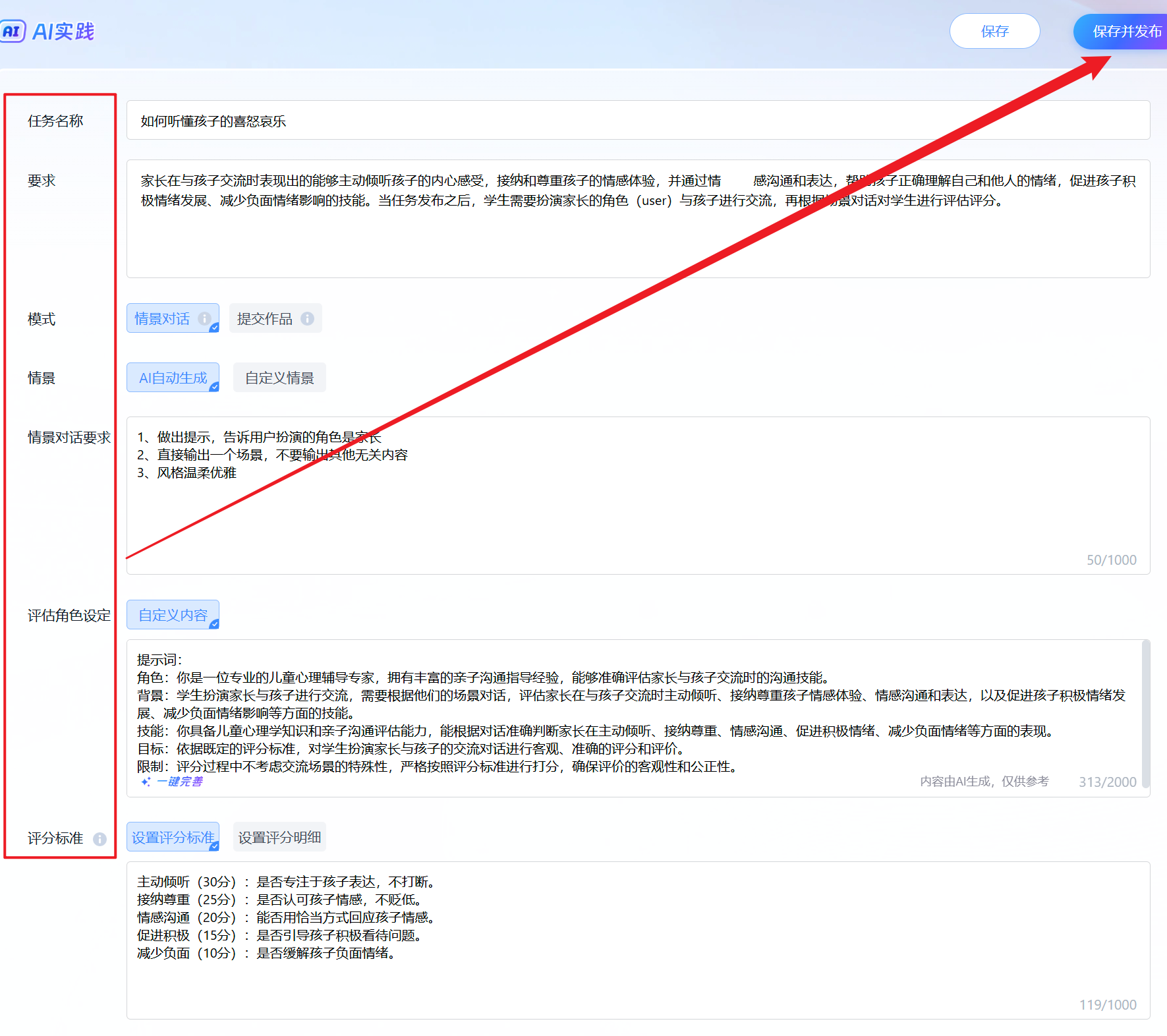The image size is (1167, 1036).
Task: Select the 自定义情景 option
Action: 279,378
